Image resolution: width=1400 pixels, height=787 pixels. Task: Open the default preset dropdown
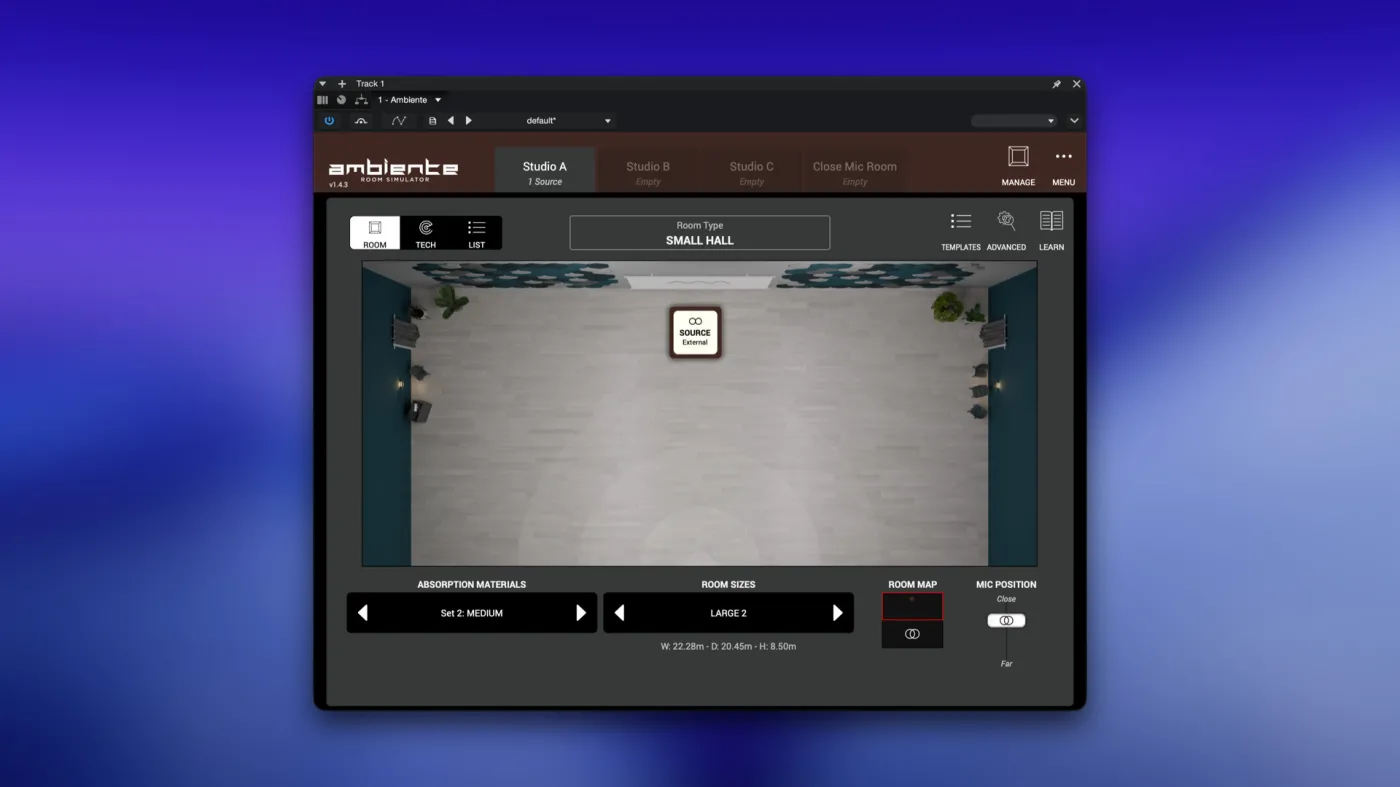click(x=548, y=121)
